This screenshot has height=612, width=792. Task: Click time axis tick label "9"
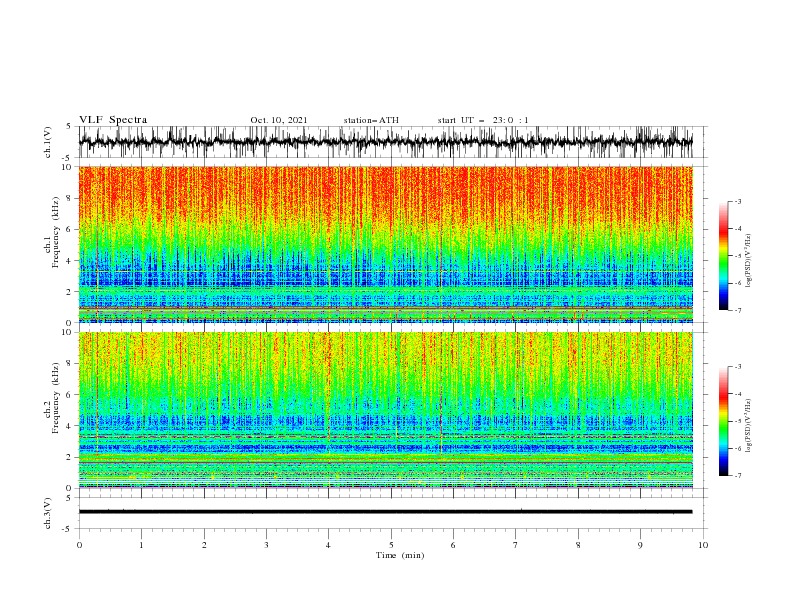pos(640,545)
